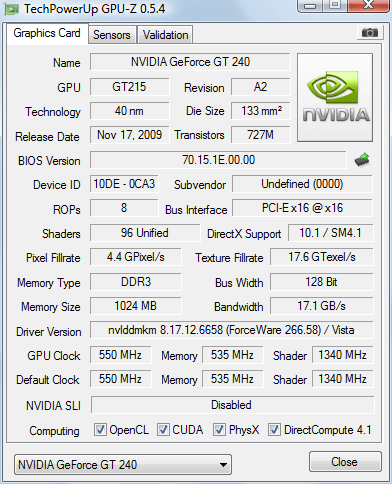Click the Device ID field
Screen dimensions: 392x484
[124, 184]
